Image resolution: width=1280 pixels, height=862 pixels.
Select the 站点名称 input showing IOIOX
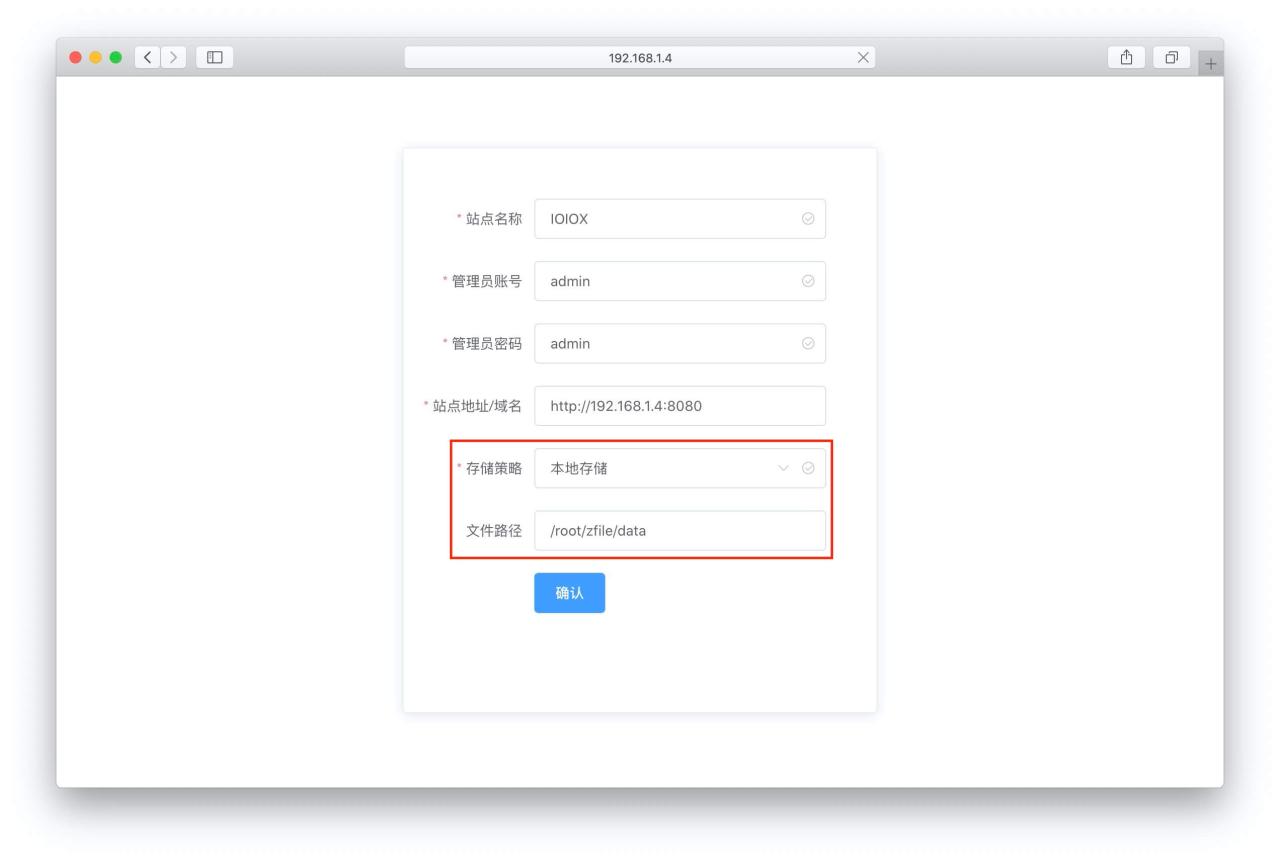pyautogui.click(x=660, y=218)
